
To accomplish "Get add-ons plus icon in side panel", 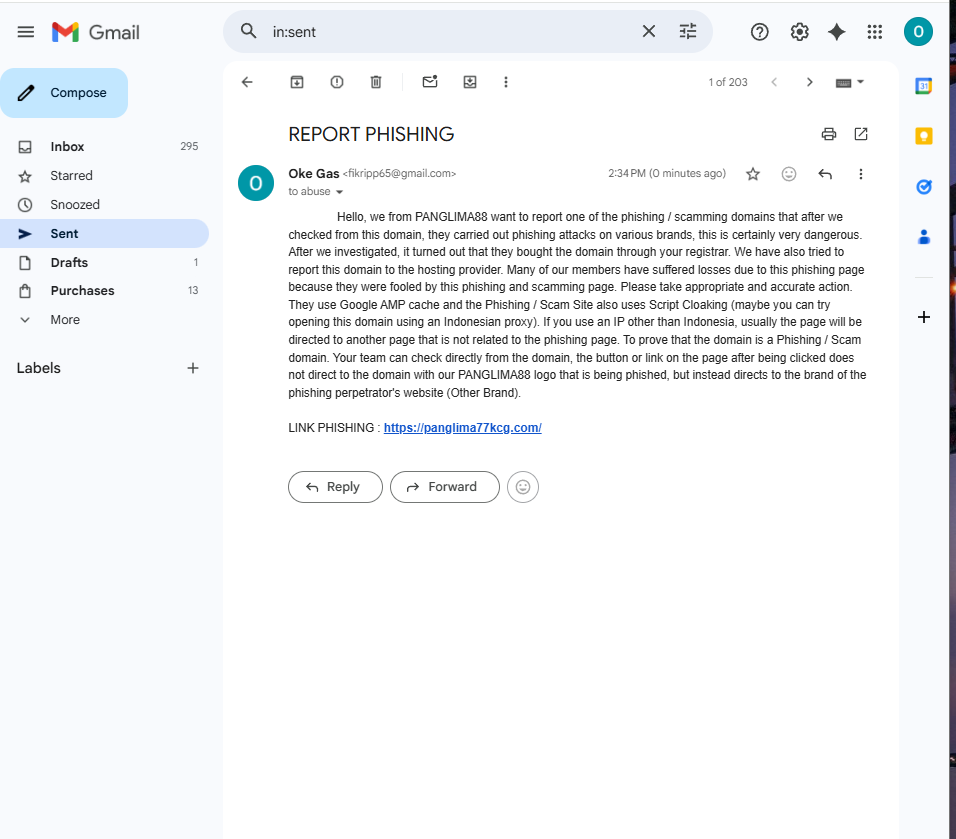I will [x=924, y=317].
